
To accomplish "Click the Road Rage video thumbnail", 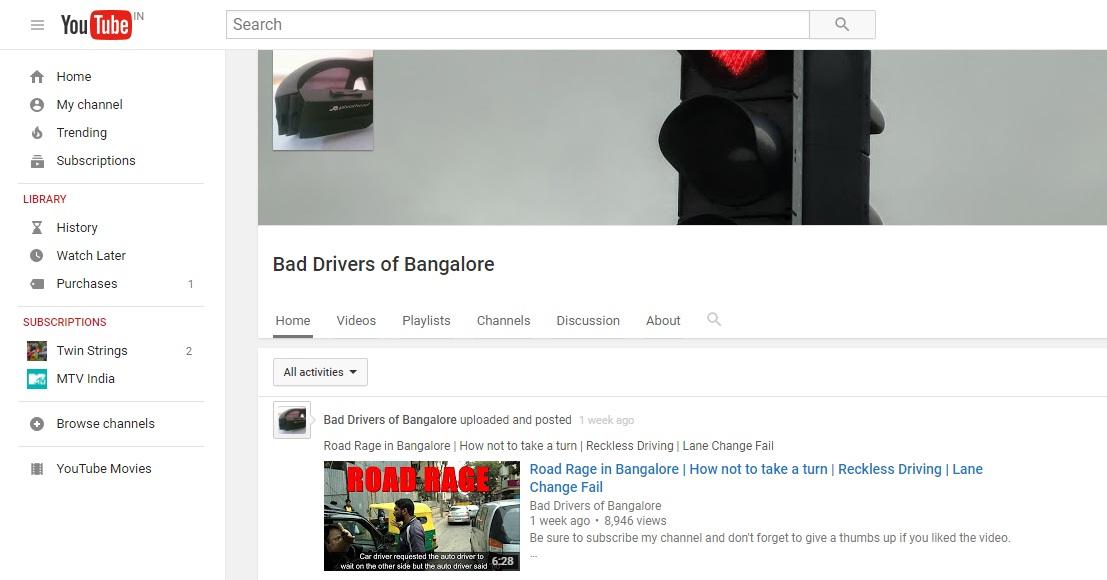I will click(421, 516).
